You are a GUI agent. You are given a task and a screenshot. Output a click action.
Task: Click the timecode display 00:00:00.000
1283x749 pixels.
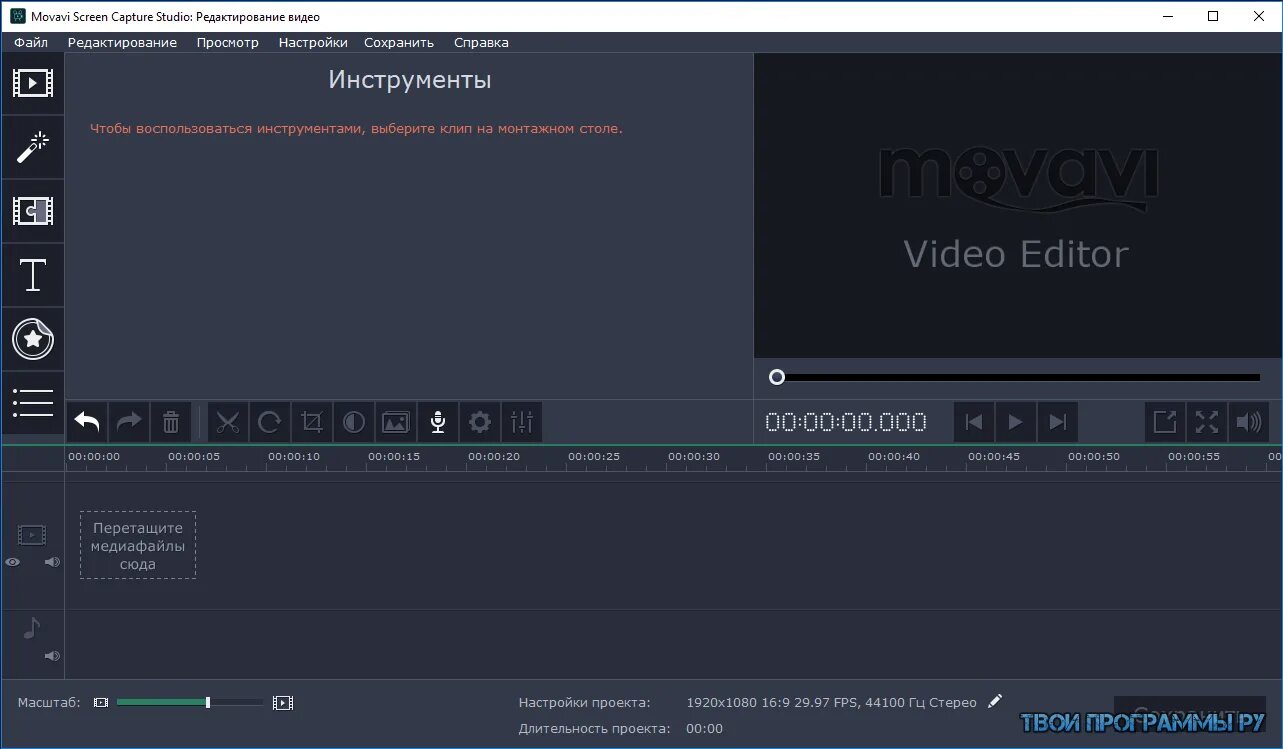tap(846, 422)
